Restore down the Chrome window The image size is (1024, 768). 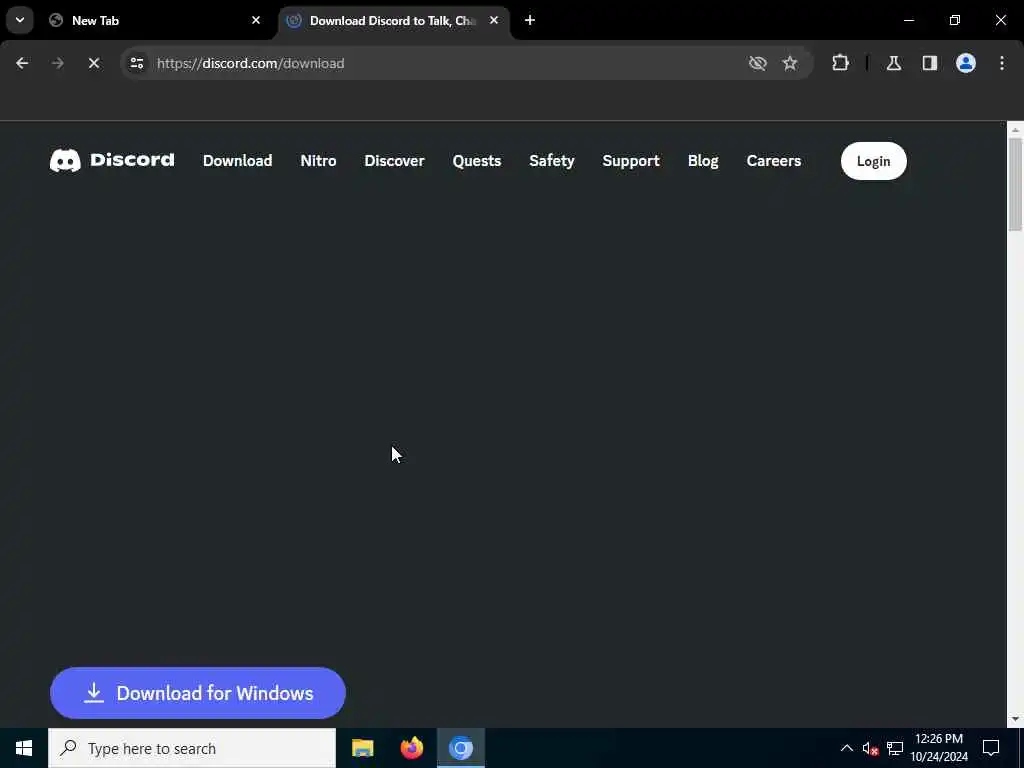pyautogui.click(x=955, y=20)
